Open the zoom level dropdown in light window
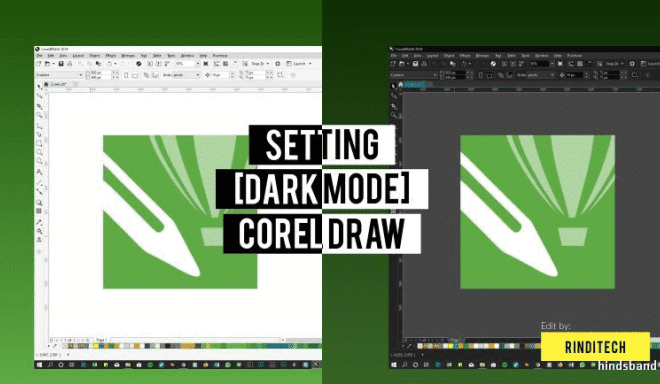Screen dimensions: 660x384 click(197, 64)
